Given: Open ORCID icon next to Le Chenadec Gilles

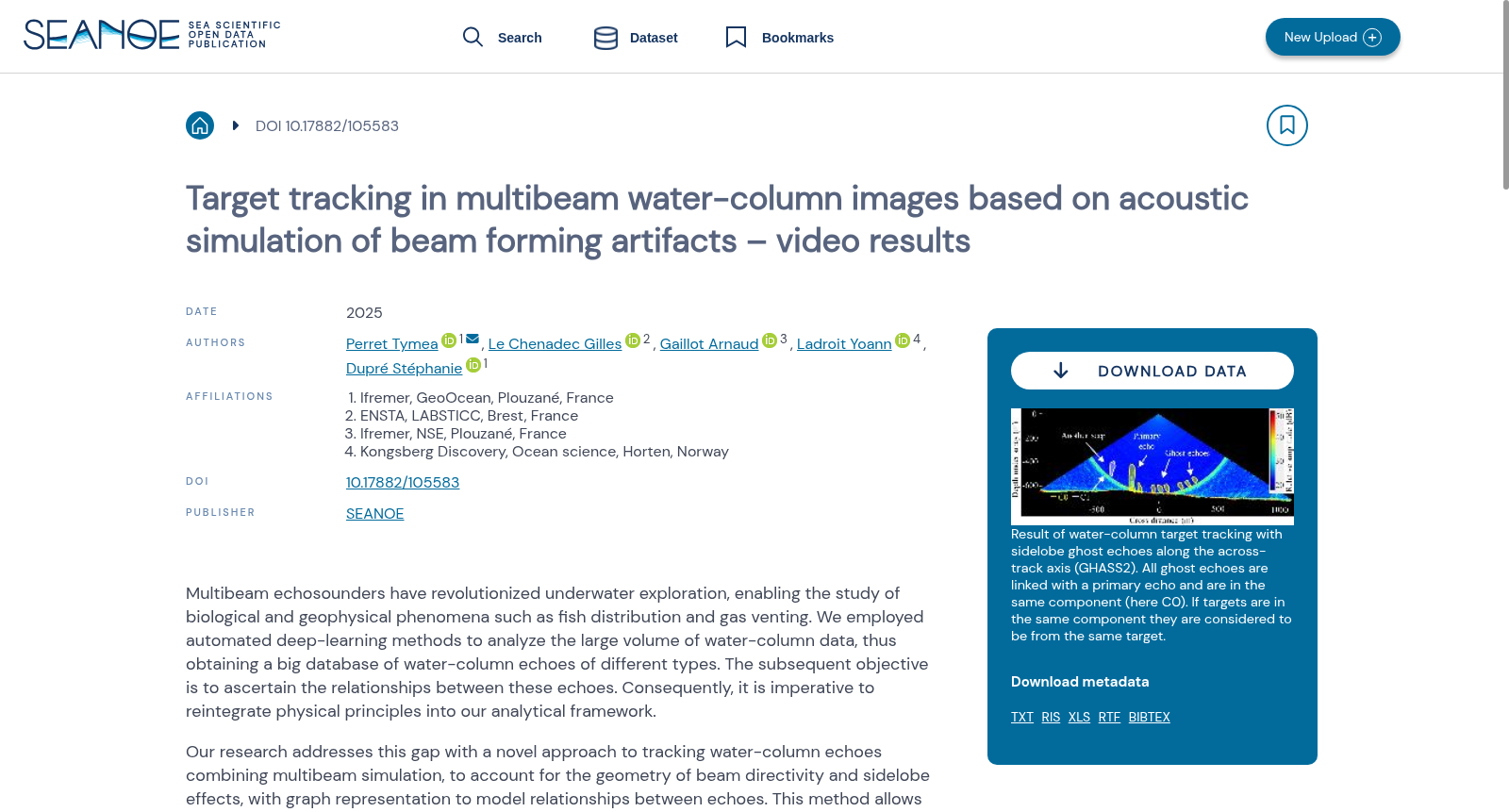Looking at the screenshot, I should (633, 340).
